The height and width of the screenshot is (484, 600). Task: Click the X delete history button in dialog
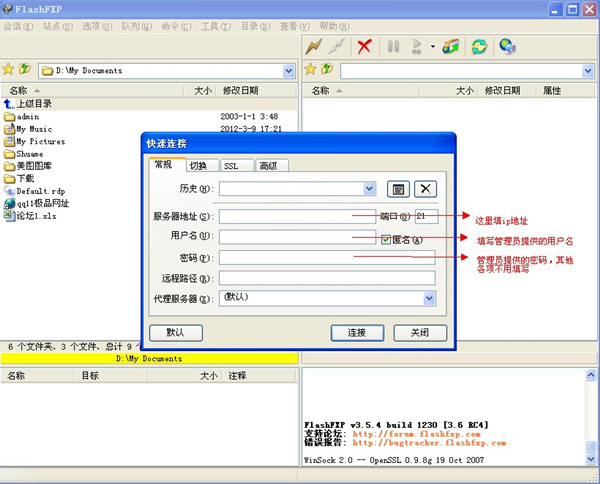[426, 188]
